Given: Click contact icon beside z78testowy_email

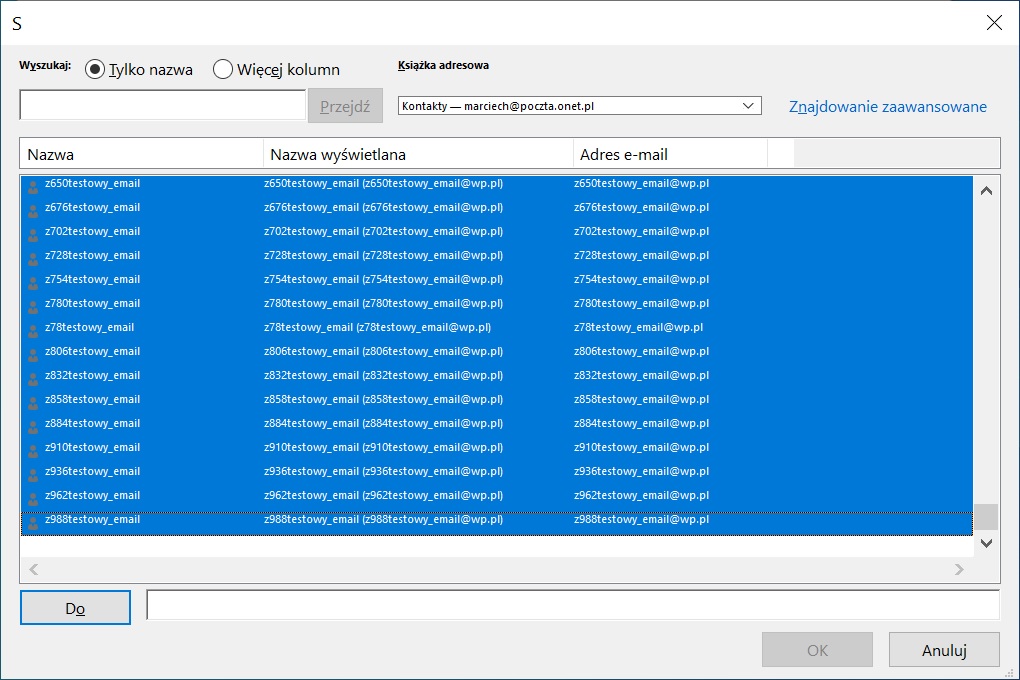Looking at the screenshot, I should (x=33, y=328).
